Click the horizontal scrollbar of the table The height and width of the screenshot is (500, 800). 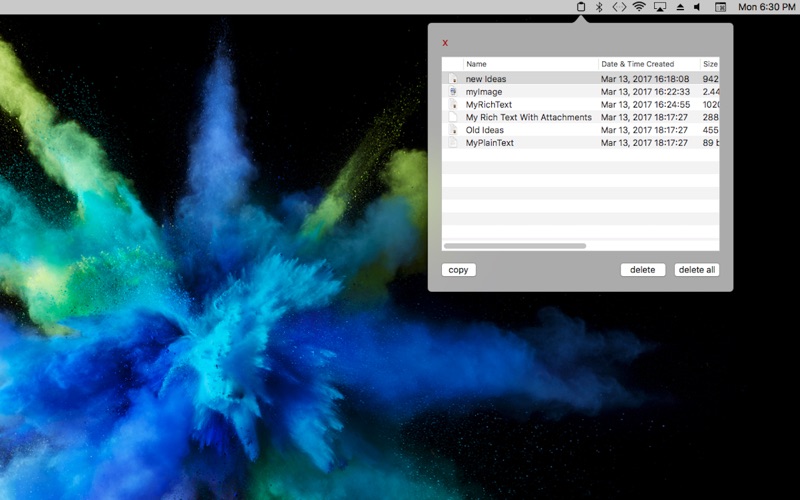tap(515, 246)
